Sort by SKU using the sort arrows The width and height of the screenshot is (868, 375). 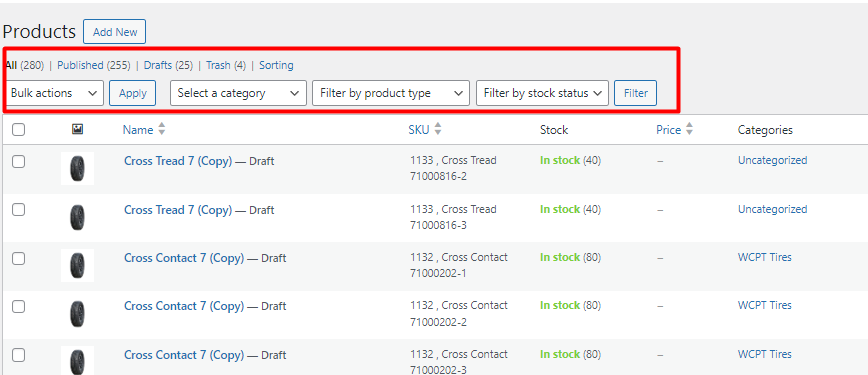438,130
